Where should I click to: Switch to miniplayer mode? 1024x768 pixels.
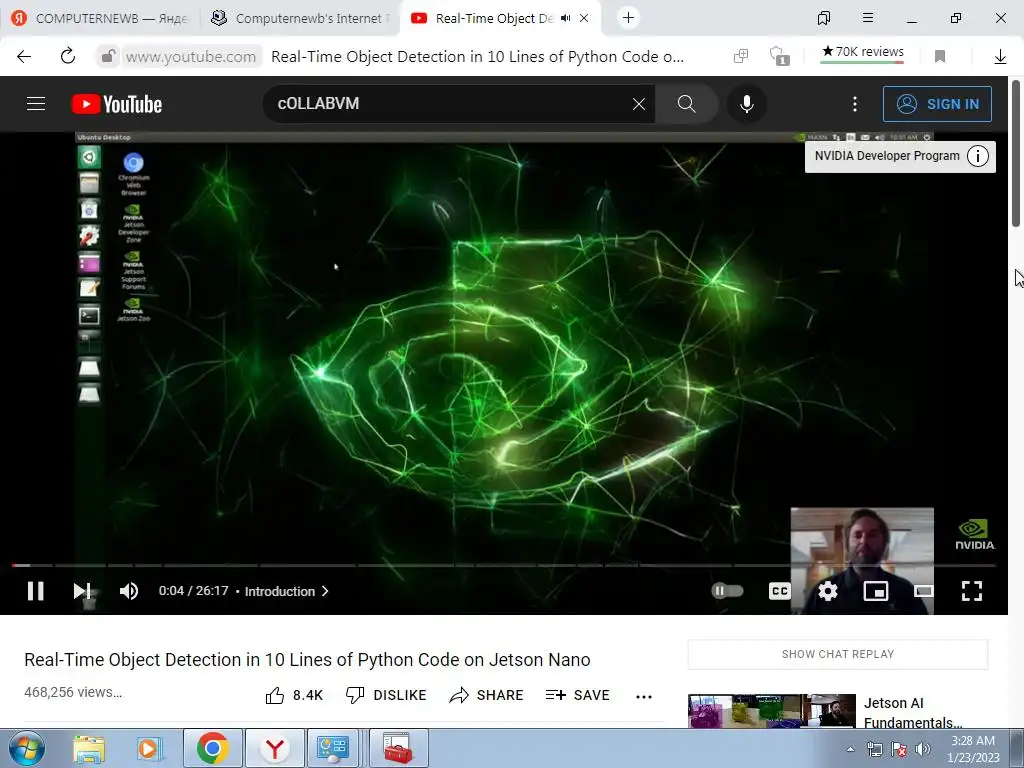click(875, 591)
